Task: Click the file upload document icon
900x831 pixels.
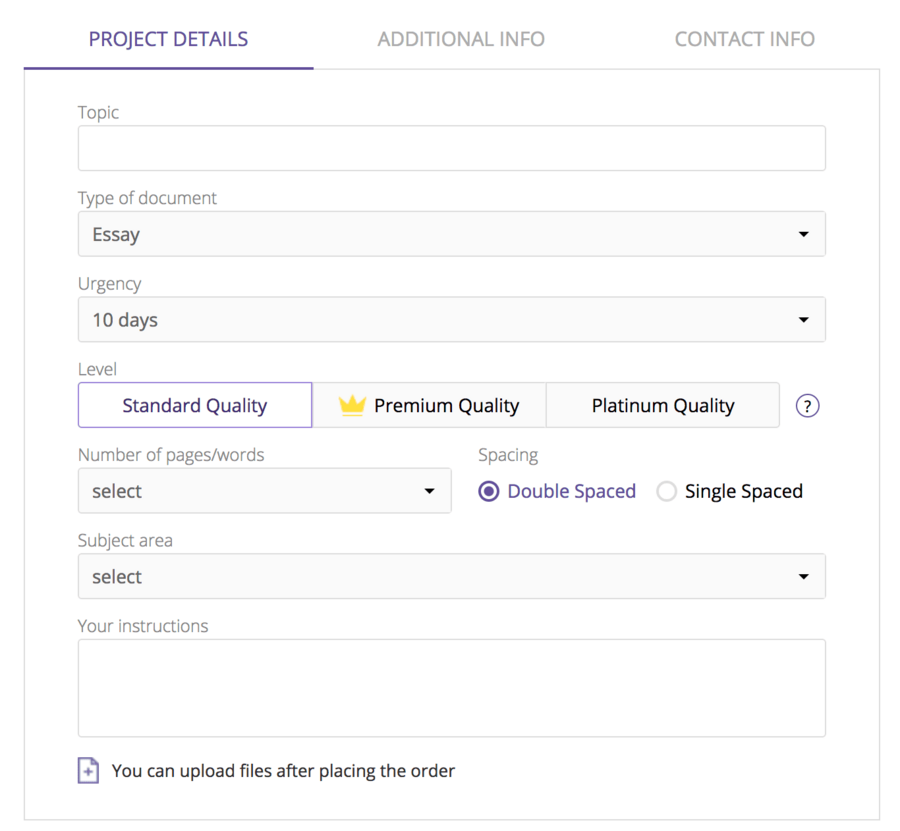Action: pyautogui.click(x=88, y=770)
